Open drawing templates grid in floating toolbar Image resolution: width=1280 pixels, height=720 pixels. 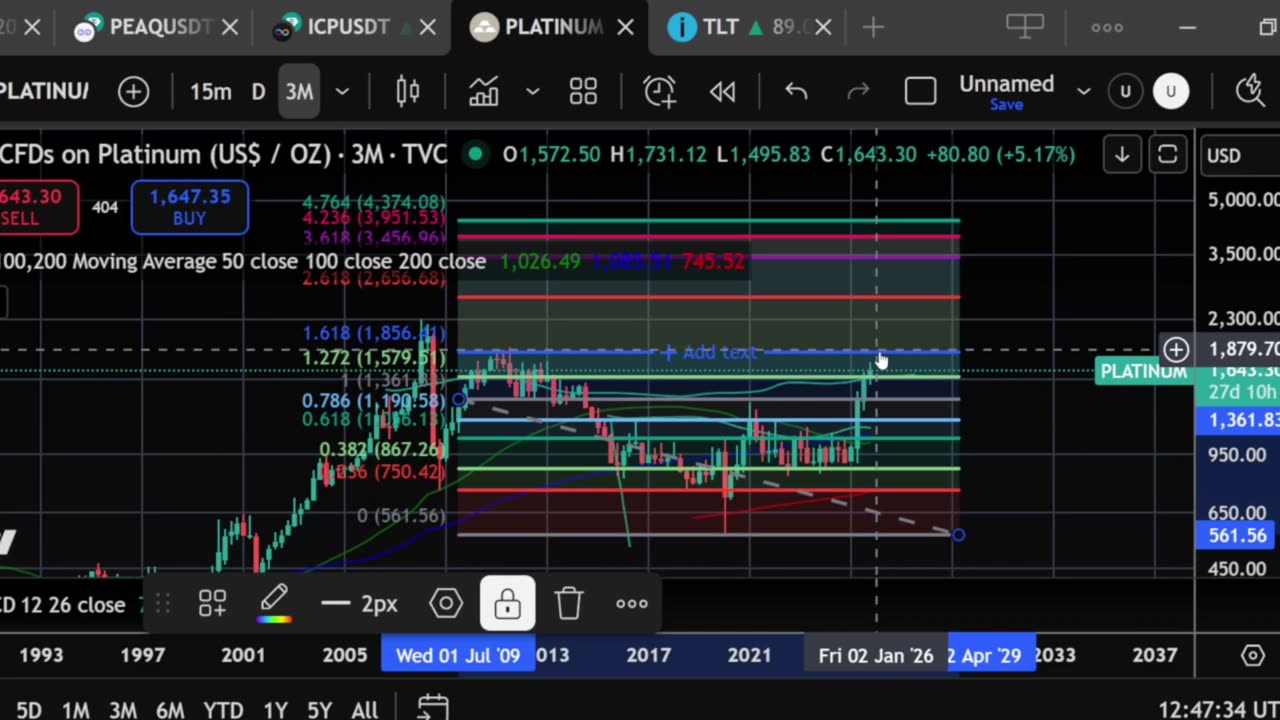coord(212,603)
